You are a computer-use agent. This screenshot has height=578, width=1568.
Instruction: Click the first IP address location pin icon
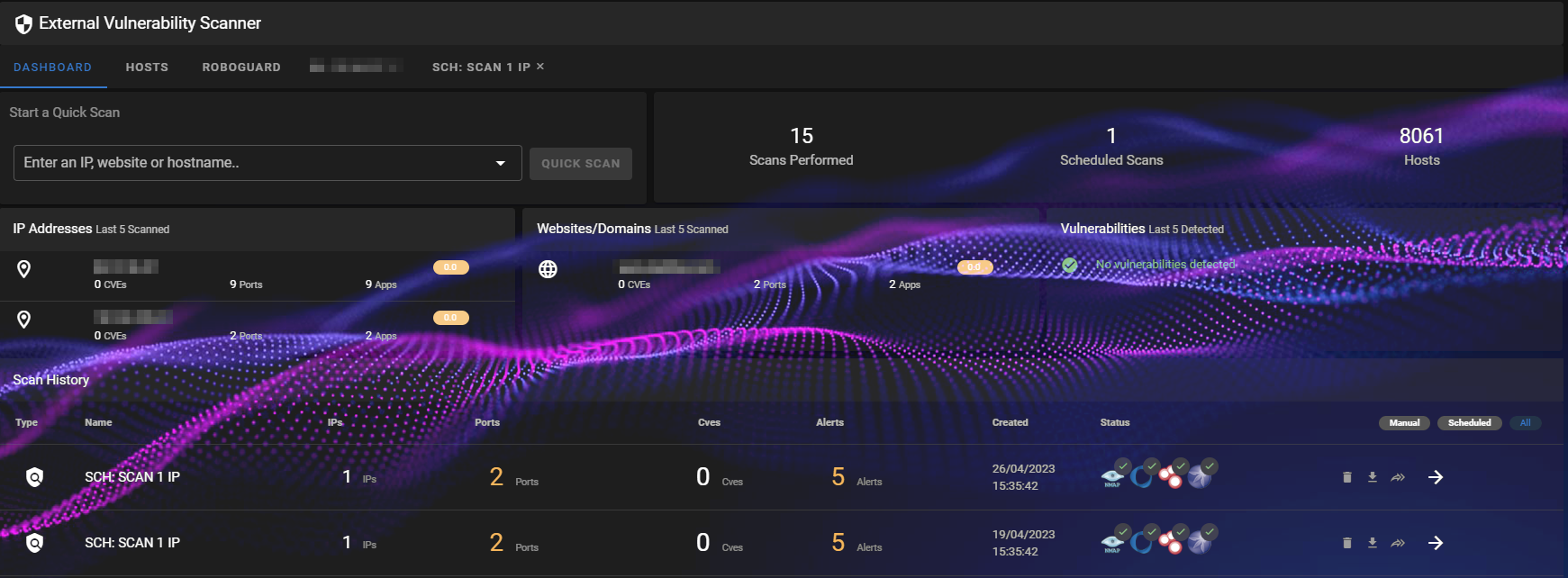point(24,269)
